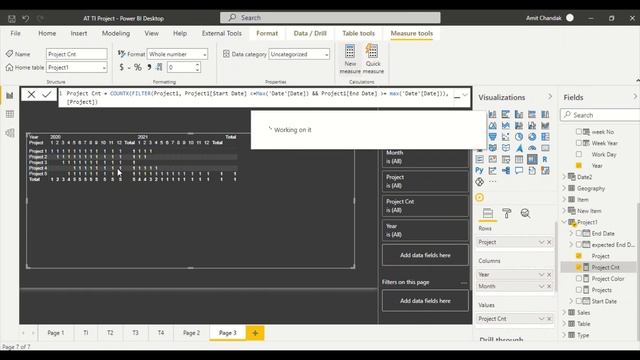This screenshot has height=360, width=640.
Task: Click the save icon in title bar
Action: tap(12, 18)
